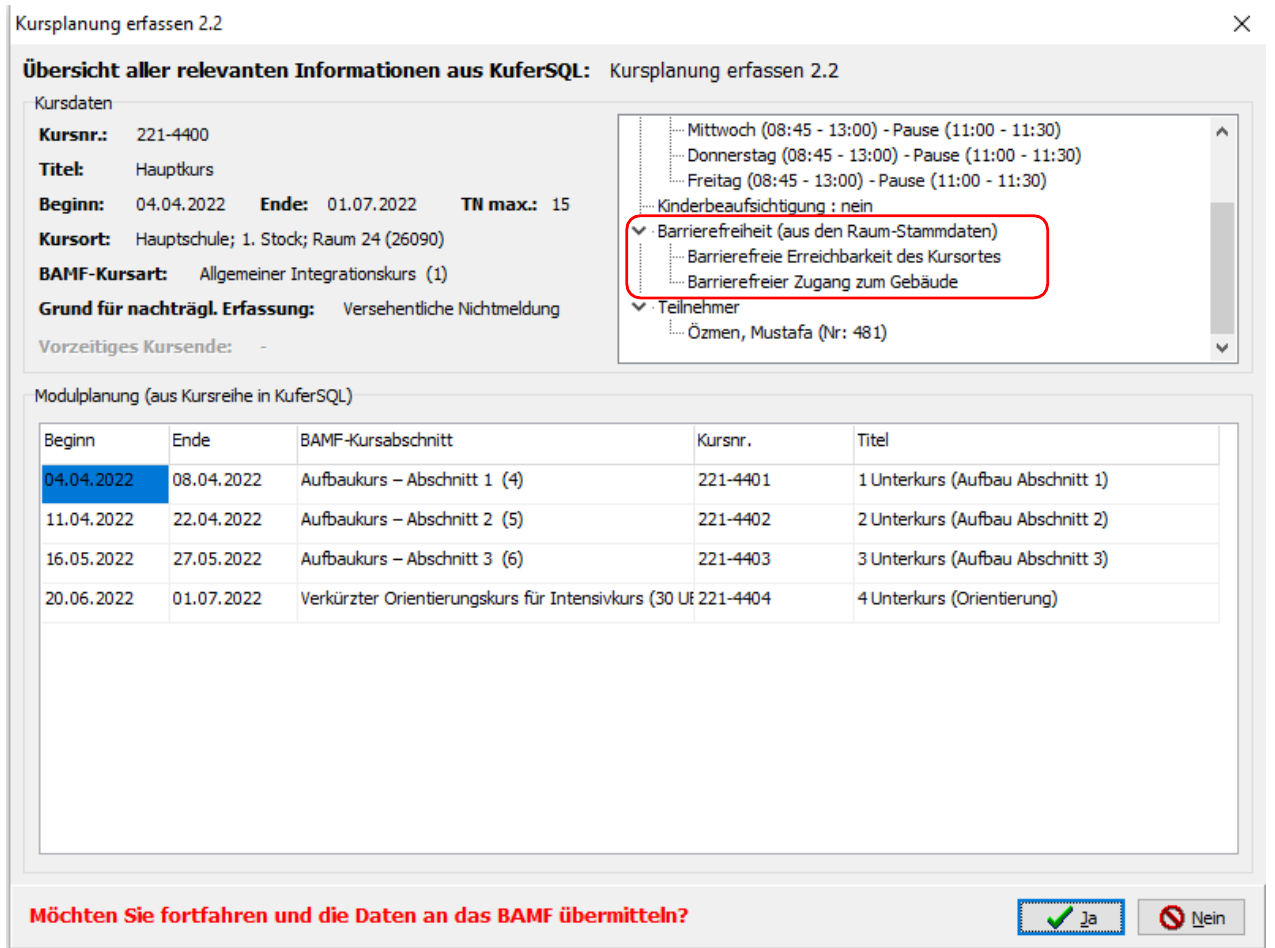Click the tree view scrollbar thumb
1275x948 pixels.
tap(1221, 267)
